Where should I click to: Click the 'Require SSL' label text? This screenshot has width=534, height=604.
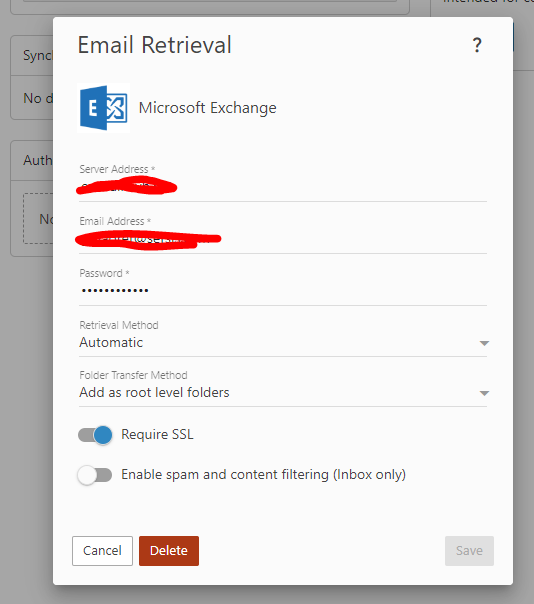tap(157, 435)
